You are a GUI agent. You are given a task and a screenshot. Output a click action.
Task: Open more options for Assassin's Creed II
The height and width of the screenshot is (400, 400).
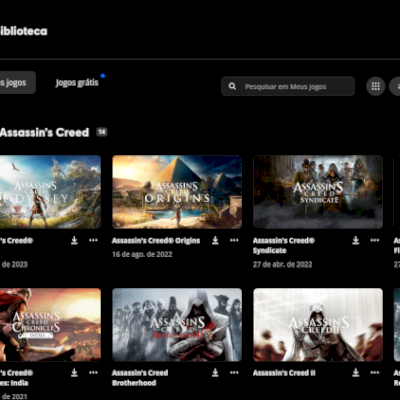(x=375, y=372)
